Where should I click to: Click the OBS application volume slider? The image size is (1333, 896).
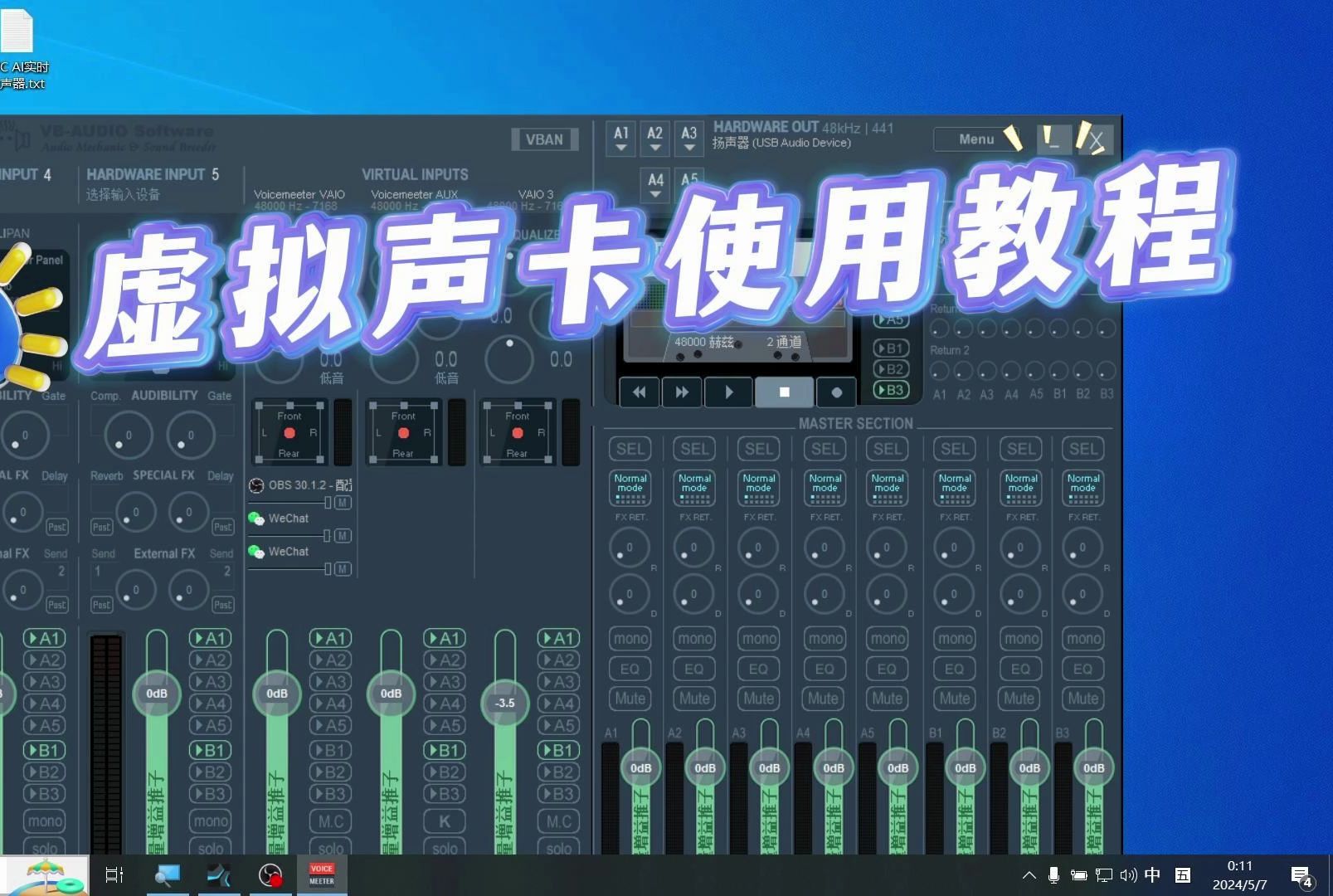289,503
